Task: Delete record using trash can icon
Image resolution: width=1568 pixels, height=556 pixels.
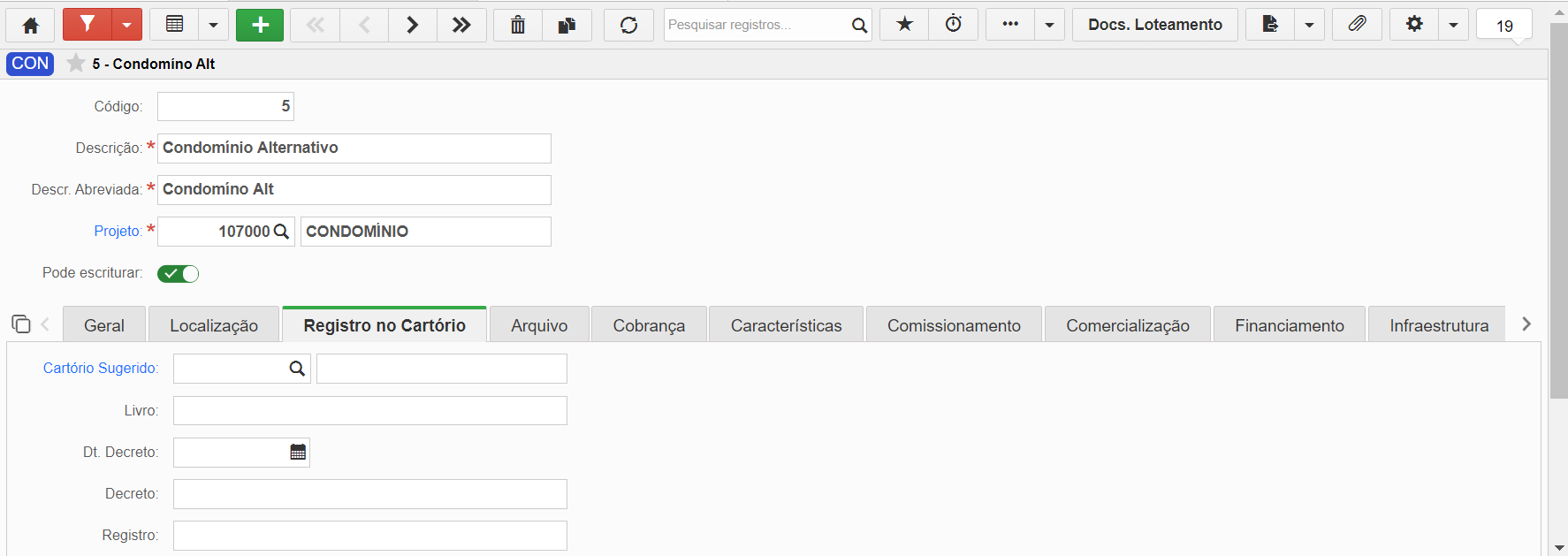Action: [x=518, y=25]
